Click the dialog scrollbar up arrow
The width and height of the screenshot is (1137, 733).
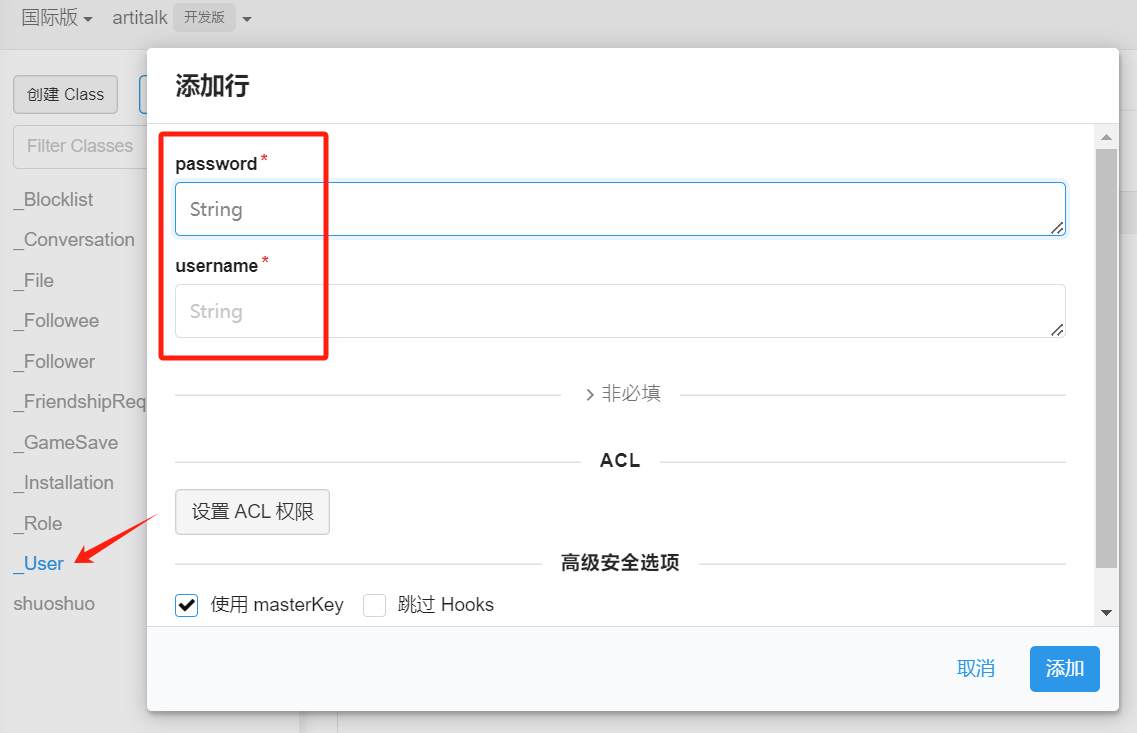(1106, 137)
